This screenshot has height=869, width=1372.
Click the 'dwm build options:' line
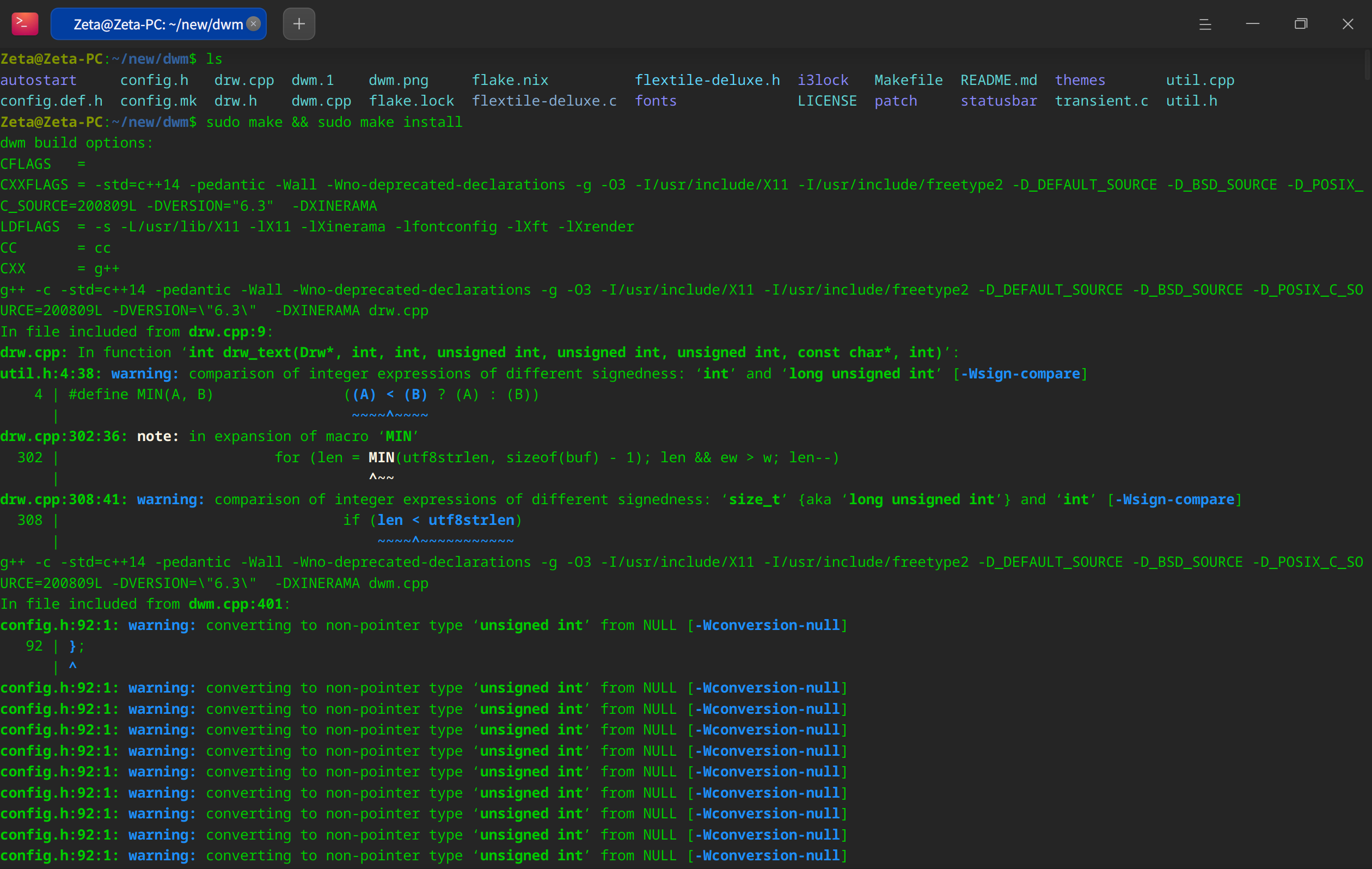[77, 143]
